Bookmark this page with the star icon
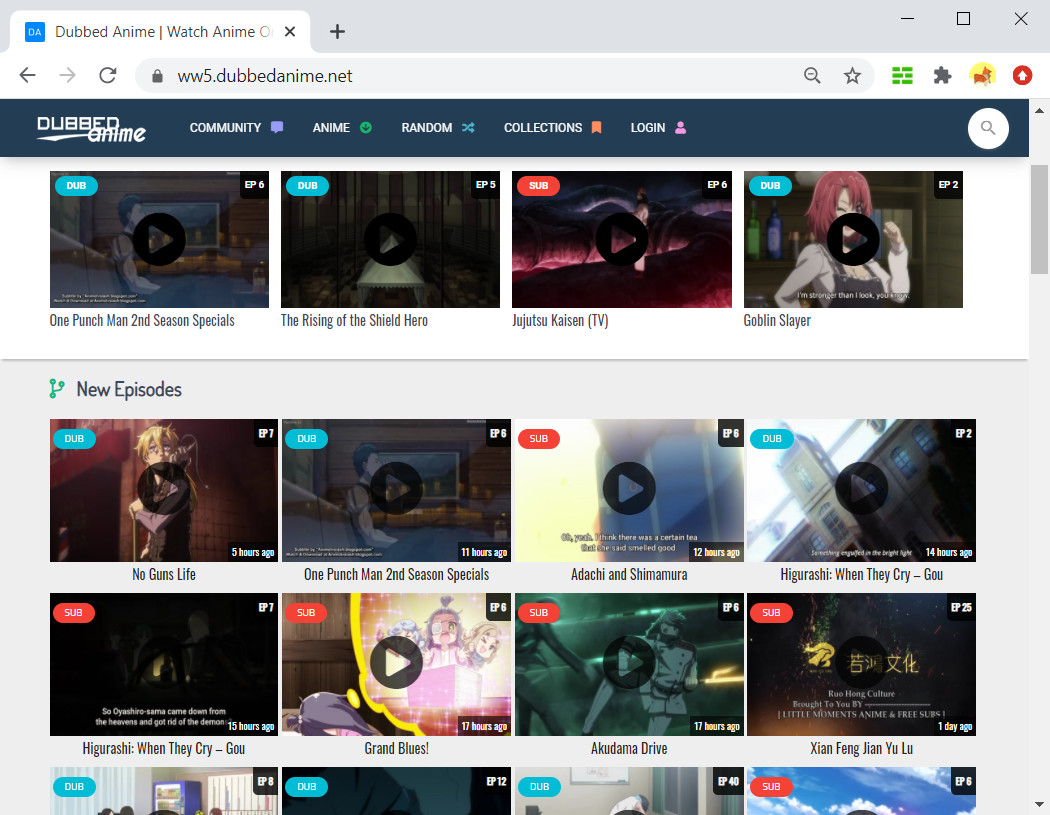1050x815 pixels. point(852,76)
